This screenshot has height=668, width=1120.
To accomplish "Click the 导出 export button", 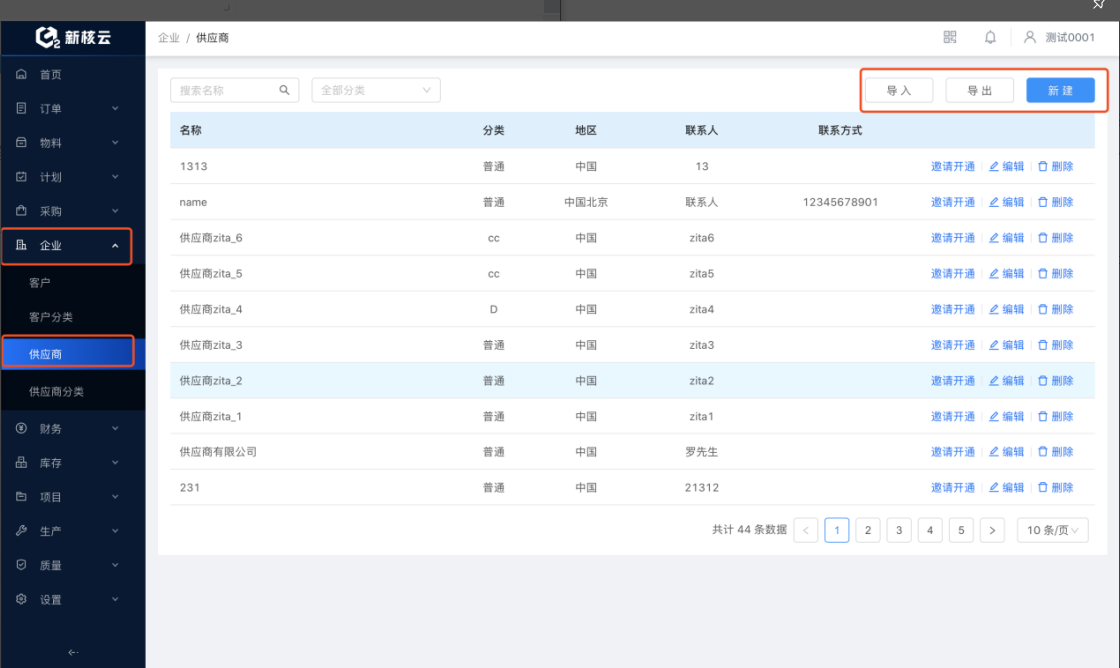I will pos(979,91).
